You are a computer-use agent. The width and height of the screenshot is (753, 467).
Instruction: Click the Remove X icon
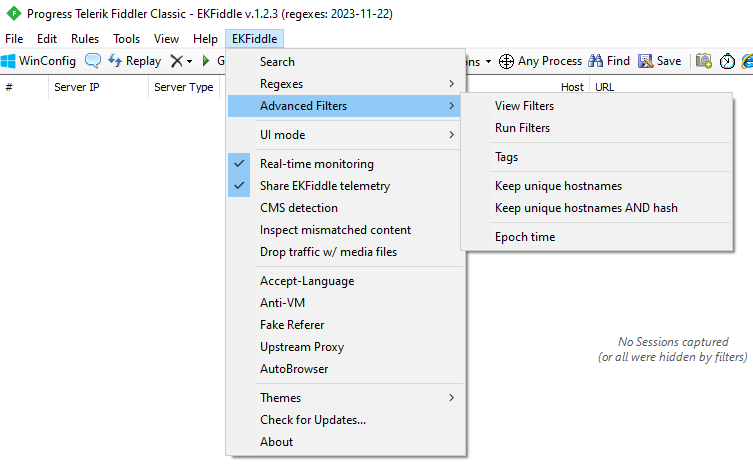point(177,61)
